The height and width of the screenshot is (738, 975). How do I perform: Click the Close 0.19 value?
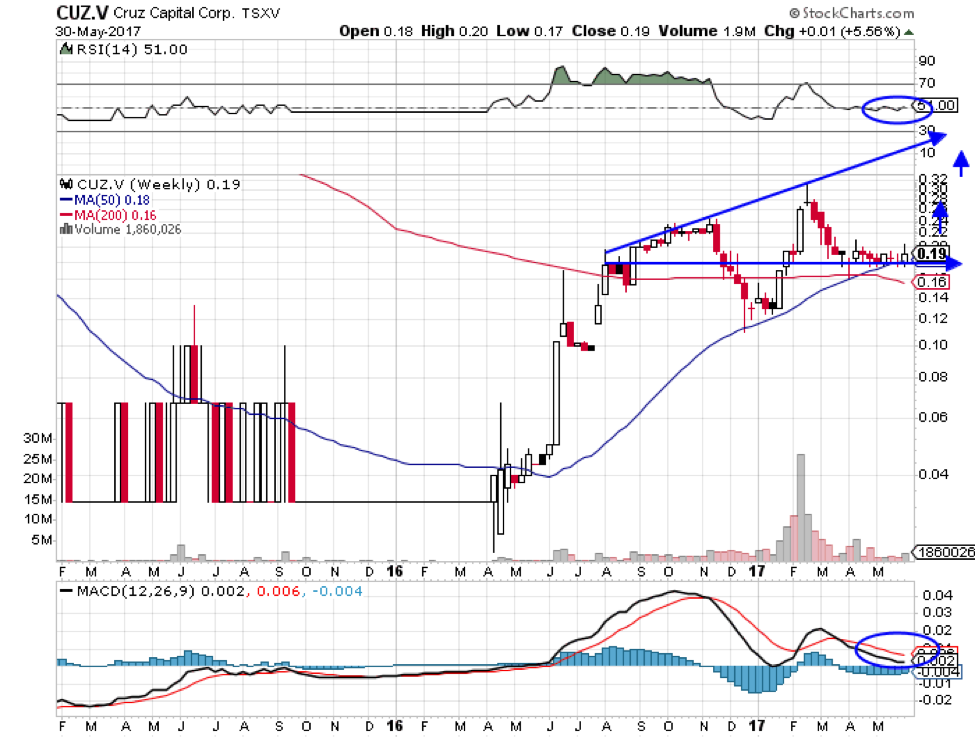click(x=611, y=31)
